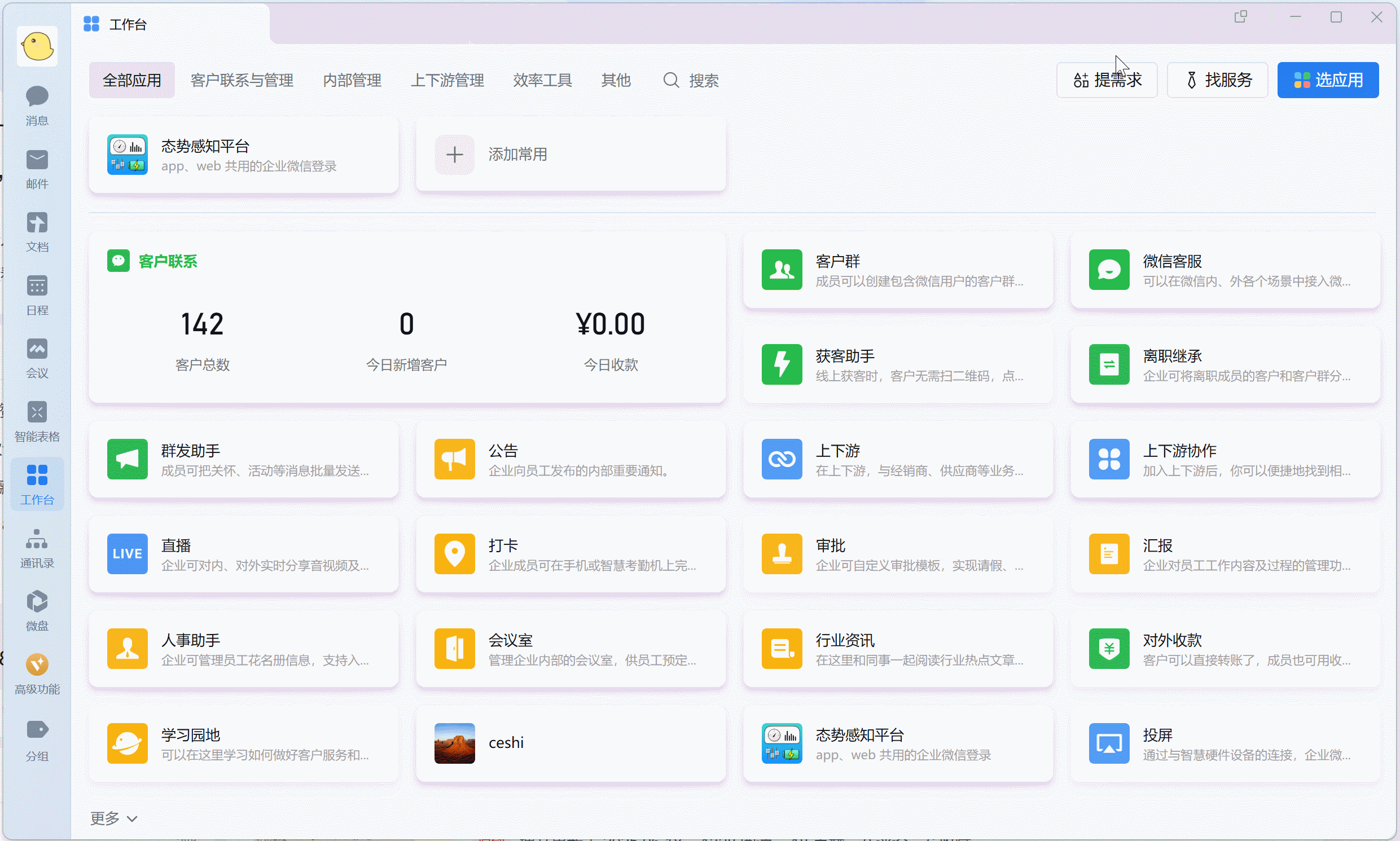Screen dimensions: 1400x841
Task: Open the 搜索 search field
Action: click(689, 81)
